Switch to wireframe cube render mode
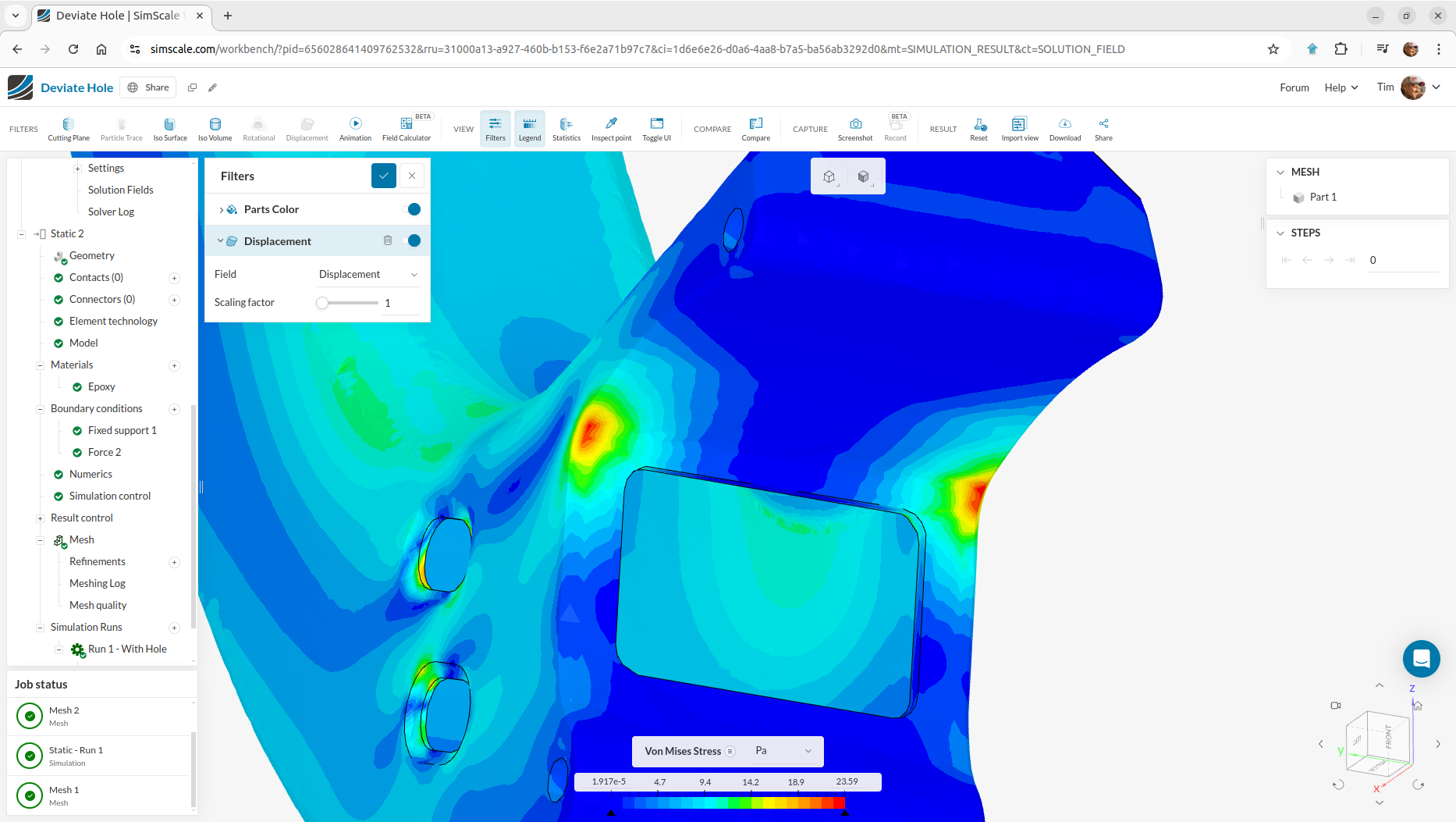The image size is (1456, 822). click(829, 176)
